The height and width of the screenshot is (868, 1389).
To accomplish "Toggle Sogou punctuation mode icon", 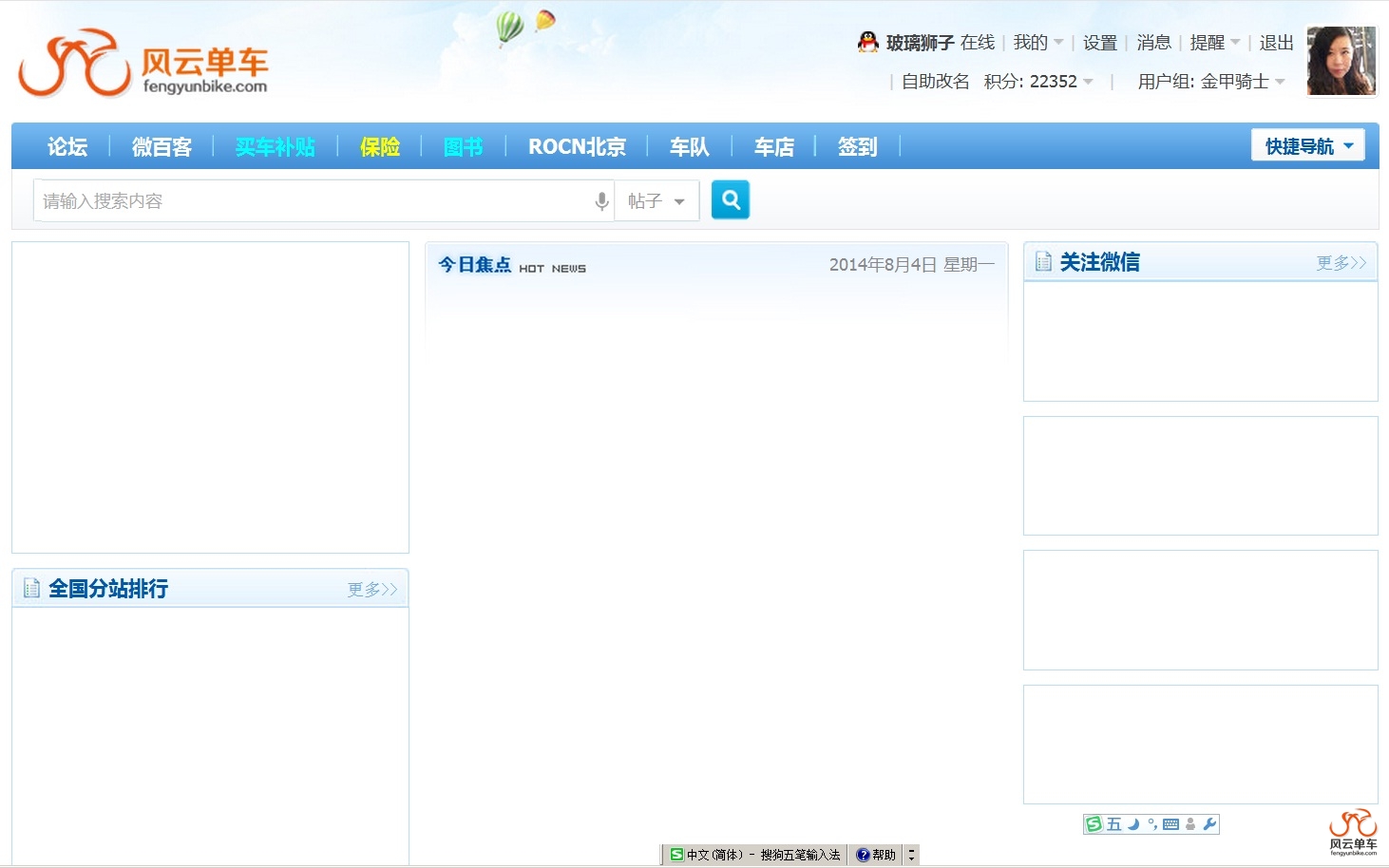I will pos(1151,824).
